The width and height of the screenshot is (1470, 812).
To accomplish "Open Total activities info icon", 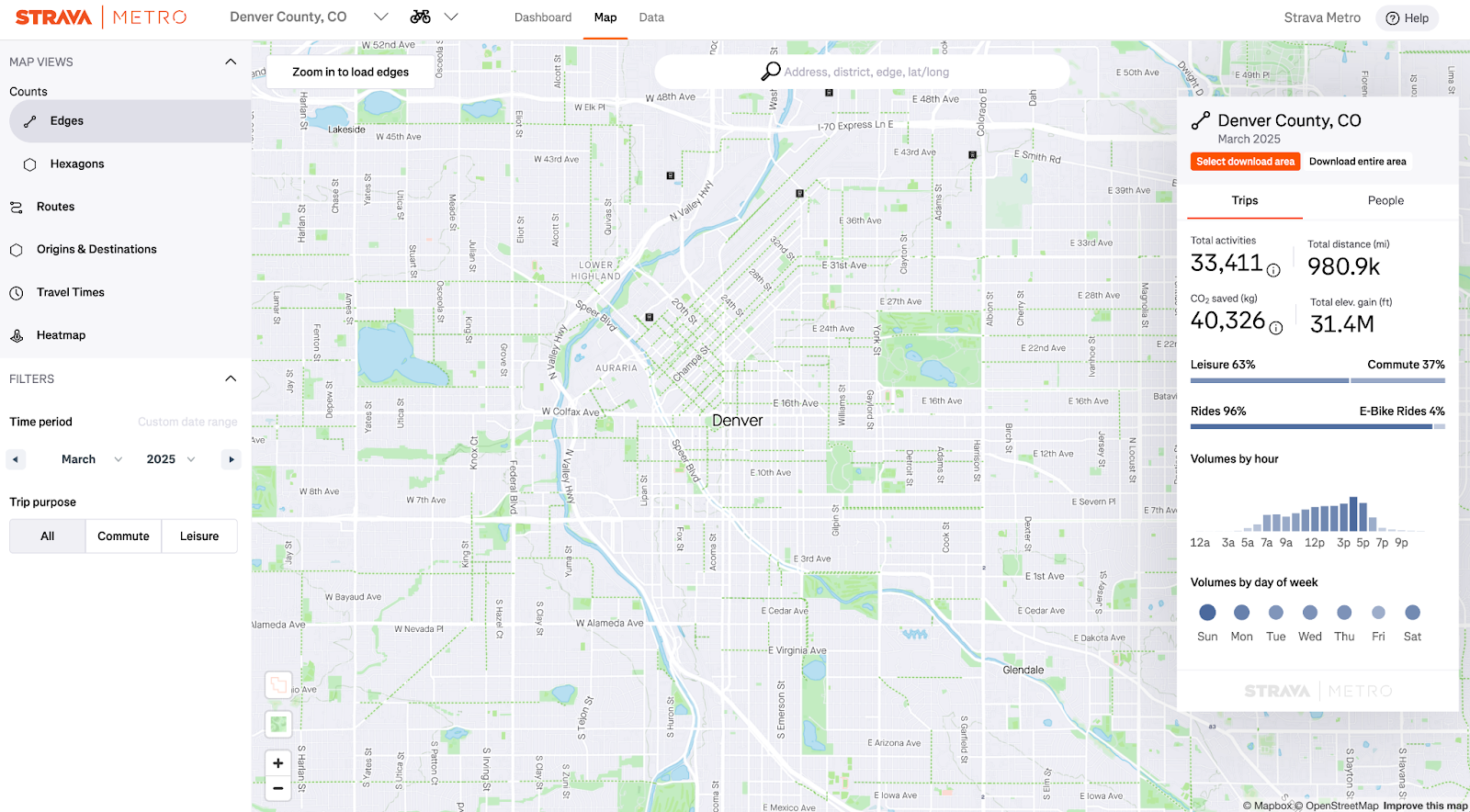I will 1273,270.
